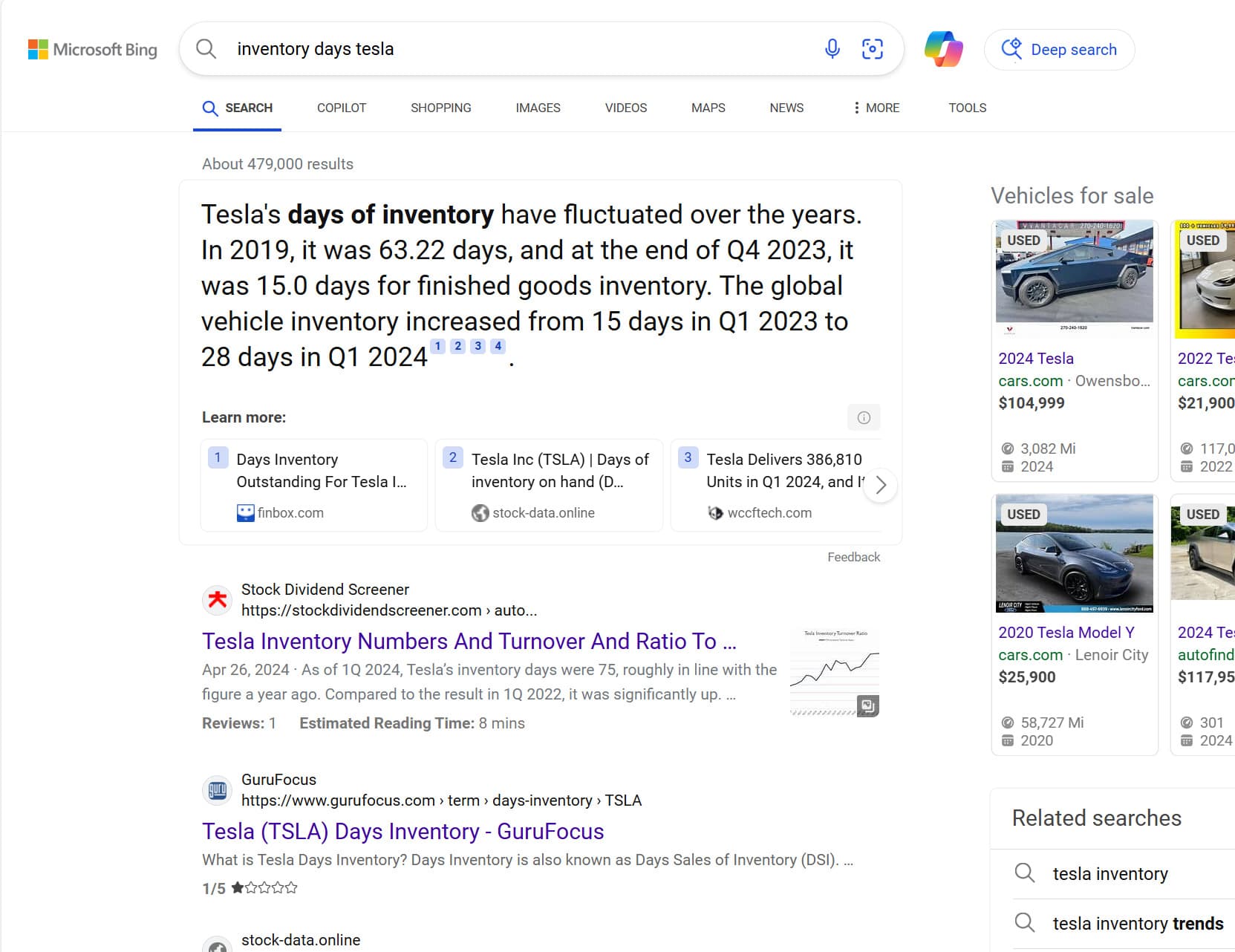Open the gurufocus.com URL breadcrumb
Viewport: 1235px width, 952px height.
tap(441, 801)
